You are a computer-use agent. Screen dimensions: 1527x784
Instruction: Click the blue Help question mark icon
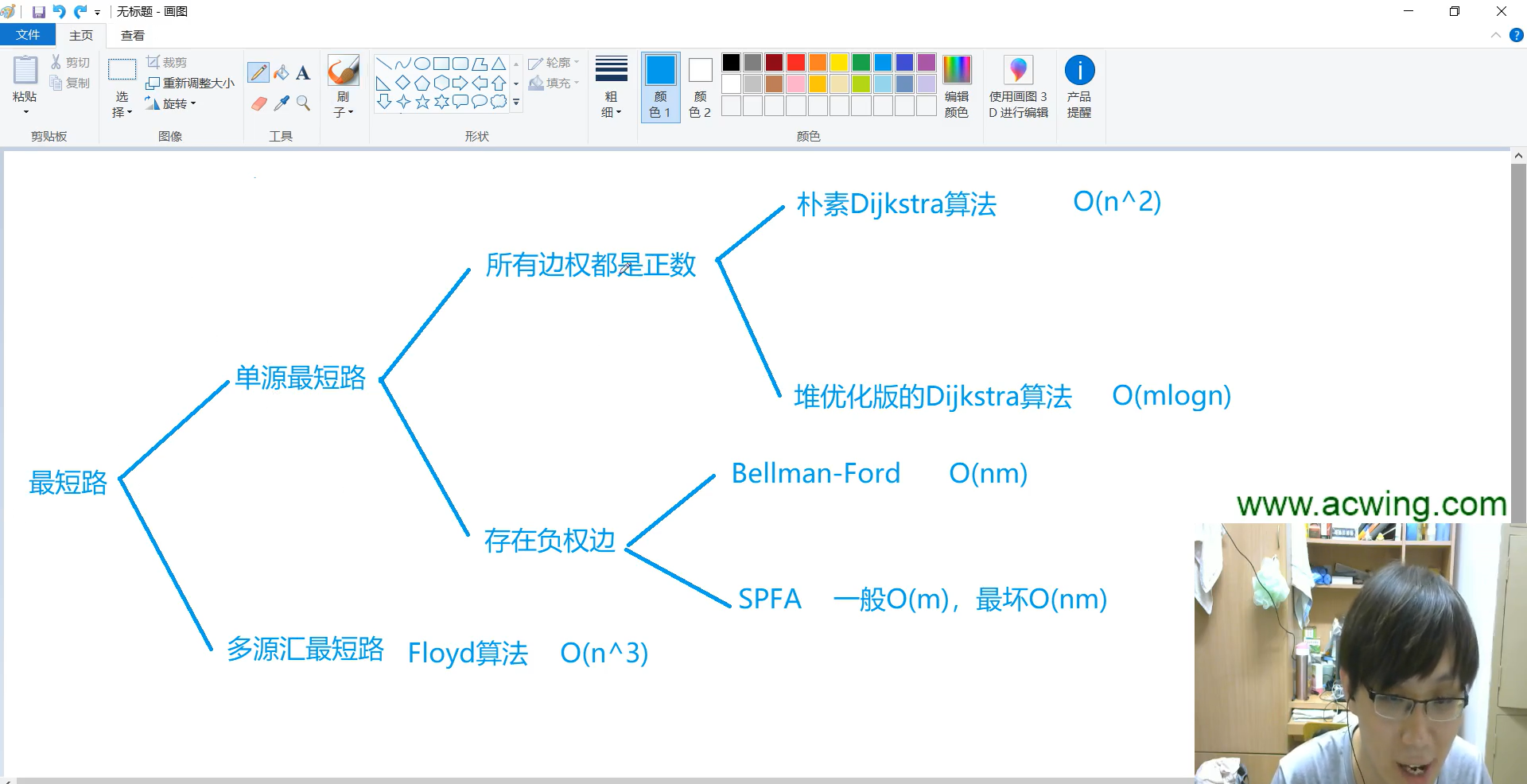pos(1516,35)
